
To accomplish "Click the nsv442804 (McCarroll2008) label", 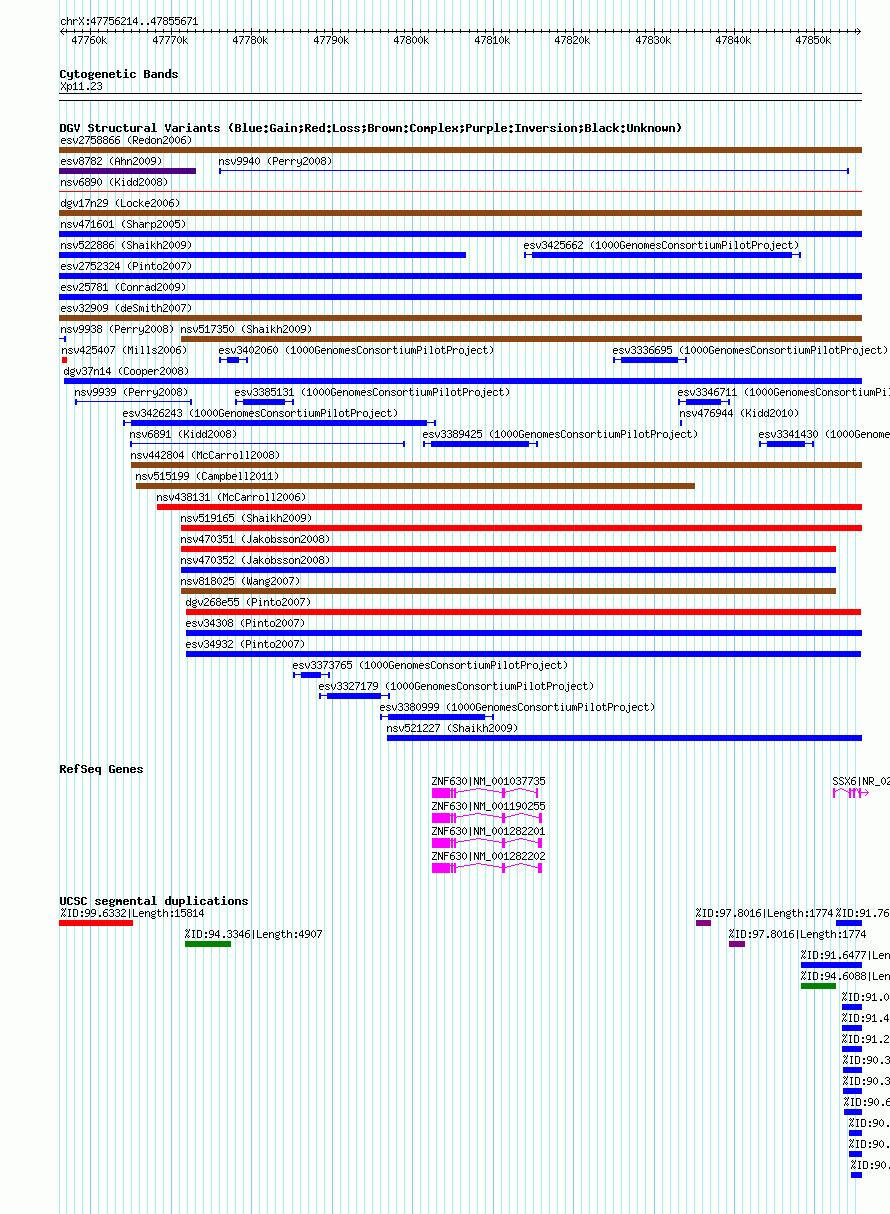I will [205, 455].
